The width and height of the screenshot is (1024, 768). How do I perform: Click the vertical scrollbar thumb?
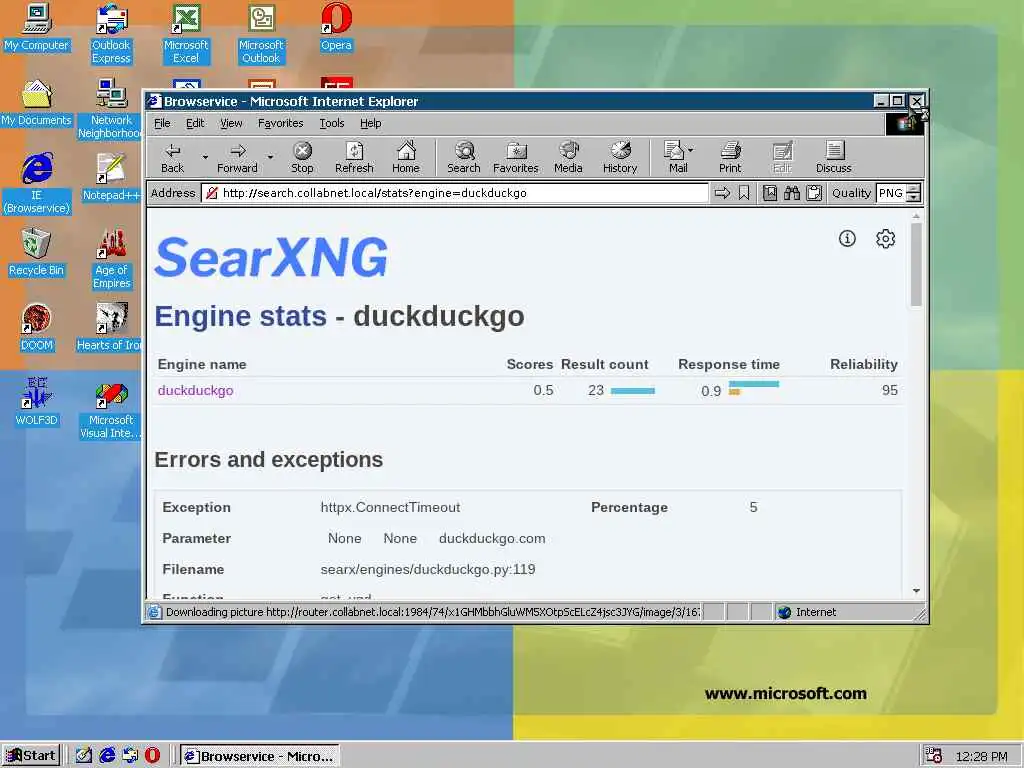916,264
